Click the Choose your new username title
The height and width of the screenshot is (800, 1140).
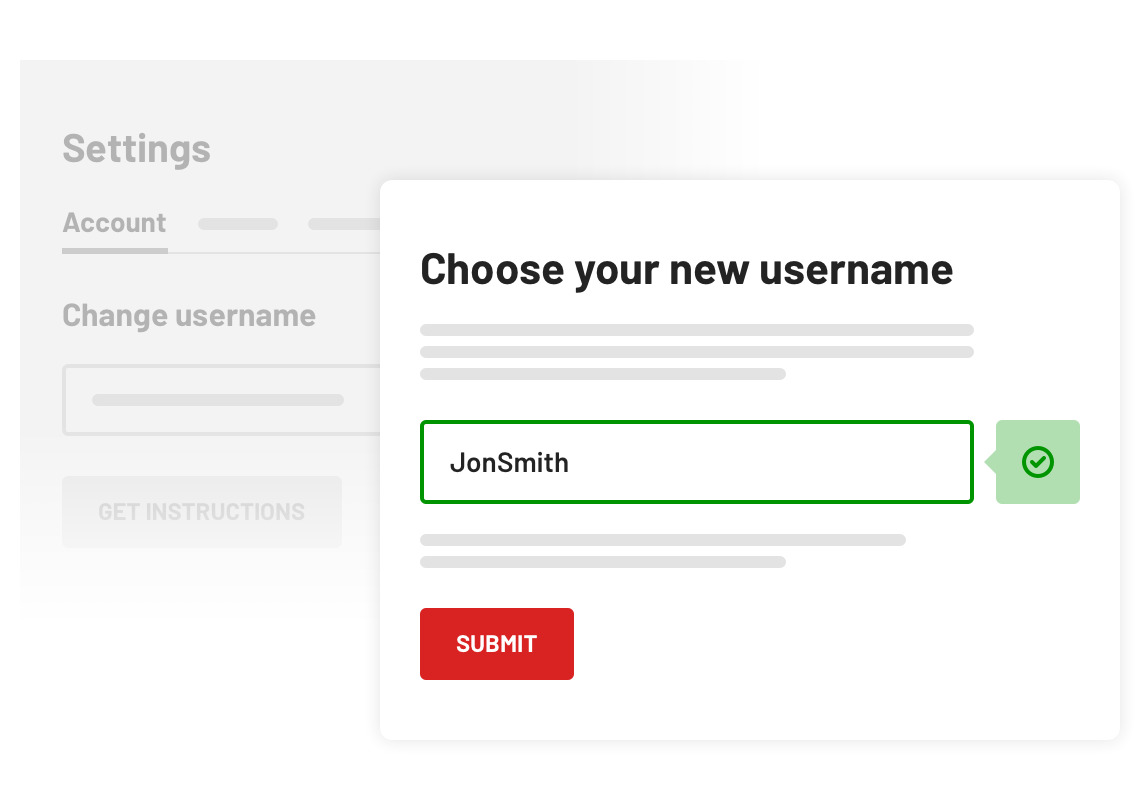tap(686, 270)
